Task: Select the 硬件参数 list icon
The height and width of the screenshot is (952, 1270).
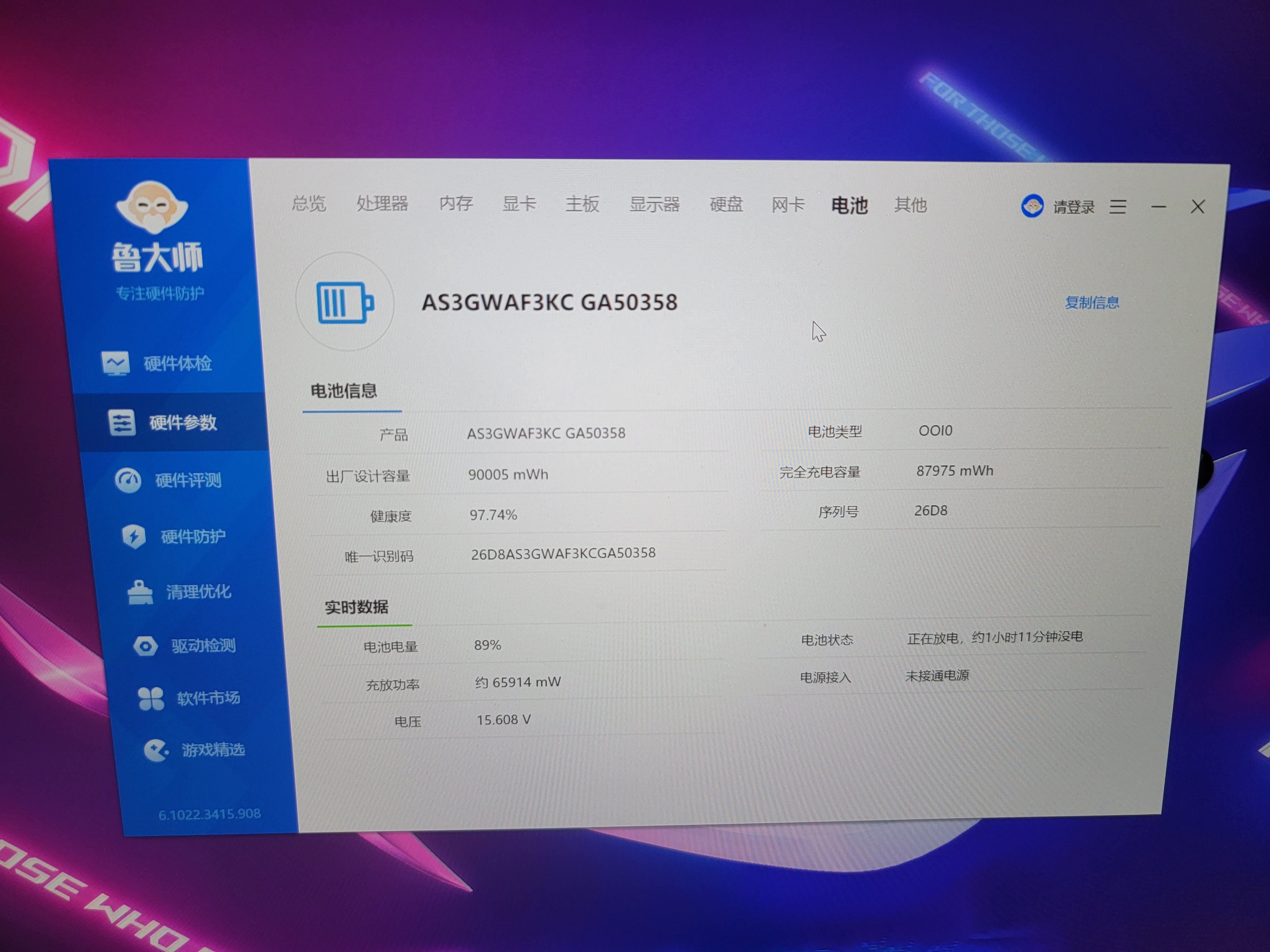Action: coord(122,423)
